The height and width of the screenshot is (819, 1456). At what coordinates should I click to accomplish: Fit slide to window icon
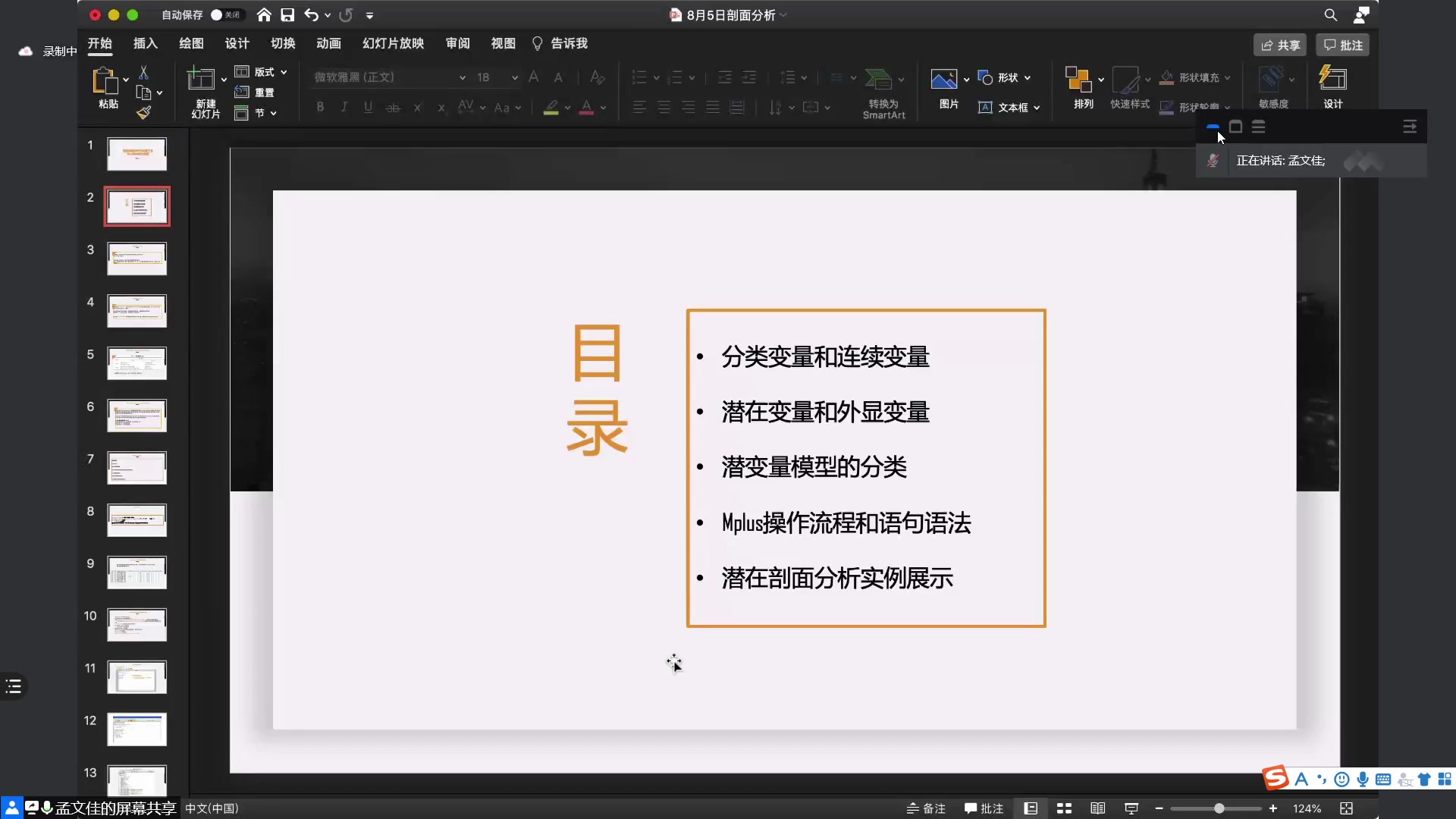1346,808
